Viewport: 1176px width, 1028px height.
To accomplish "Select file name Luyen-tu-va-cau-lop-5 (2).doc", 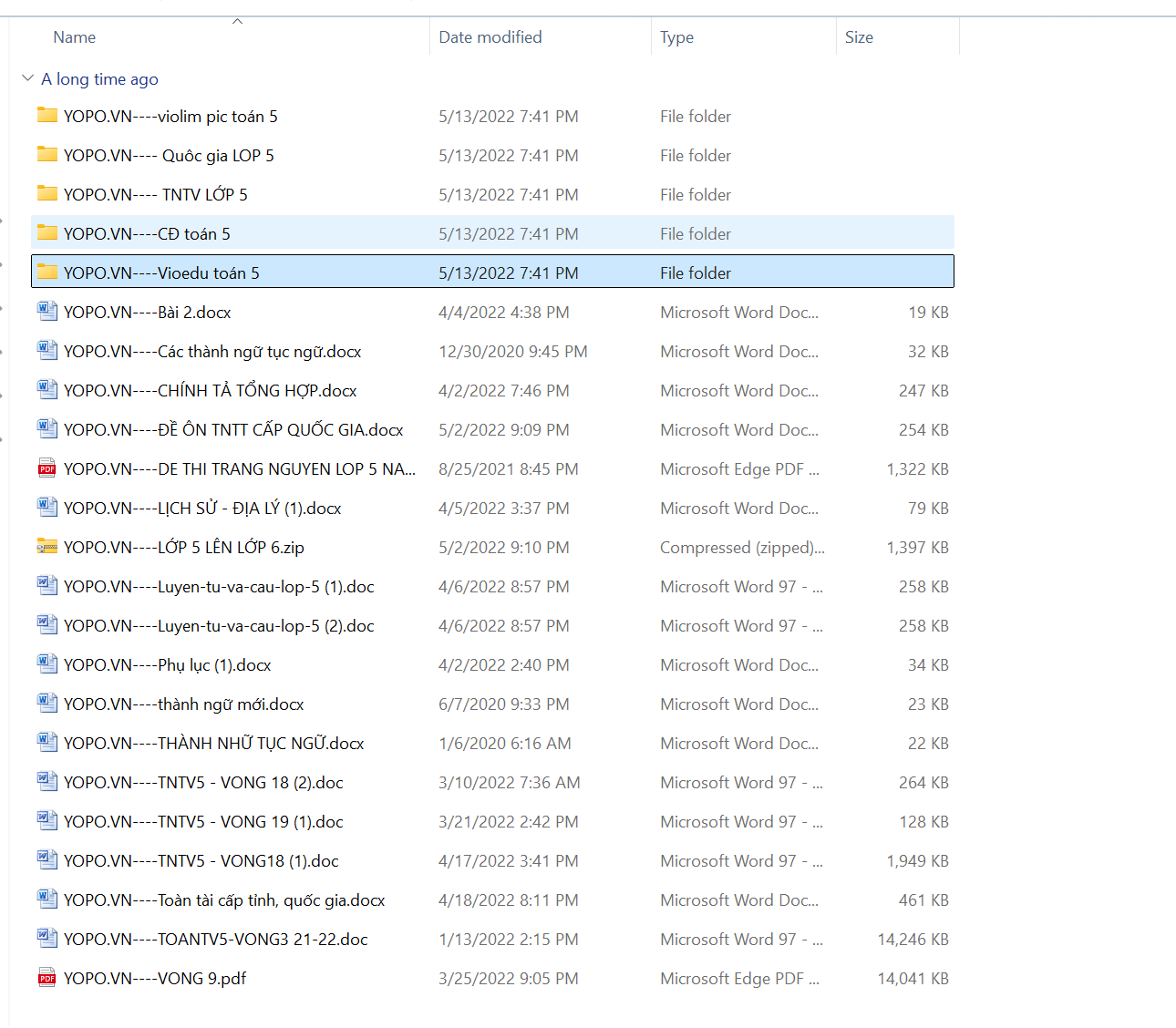I will (266, 626).
